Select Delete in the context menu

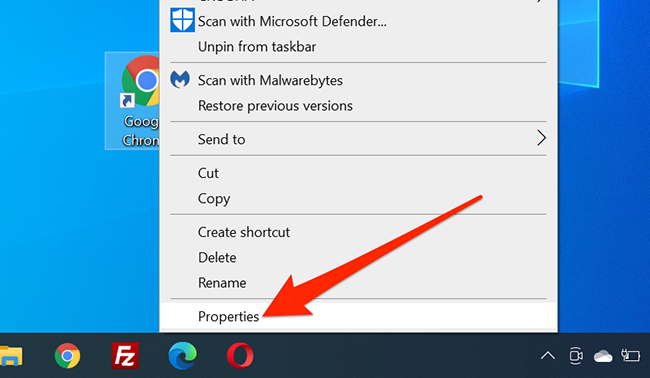pyautogui.click(x=359, y=257)
